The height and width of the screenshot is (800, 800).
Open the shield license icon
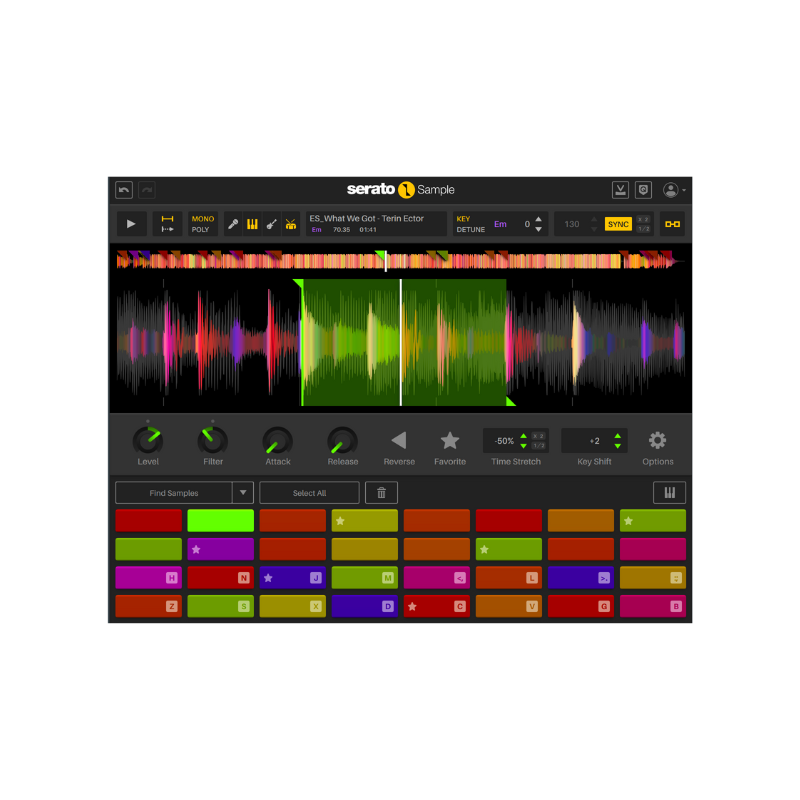click(643, 190)
